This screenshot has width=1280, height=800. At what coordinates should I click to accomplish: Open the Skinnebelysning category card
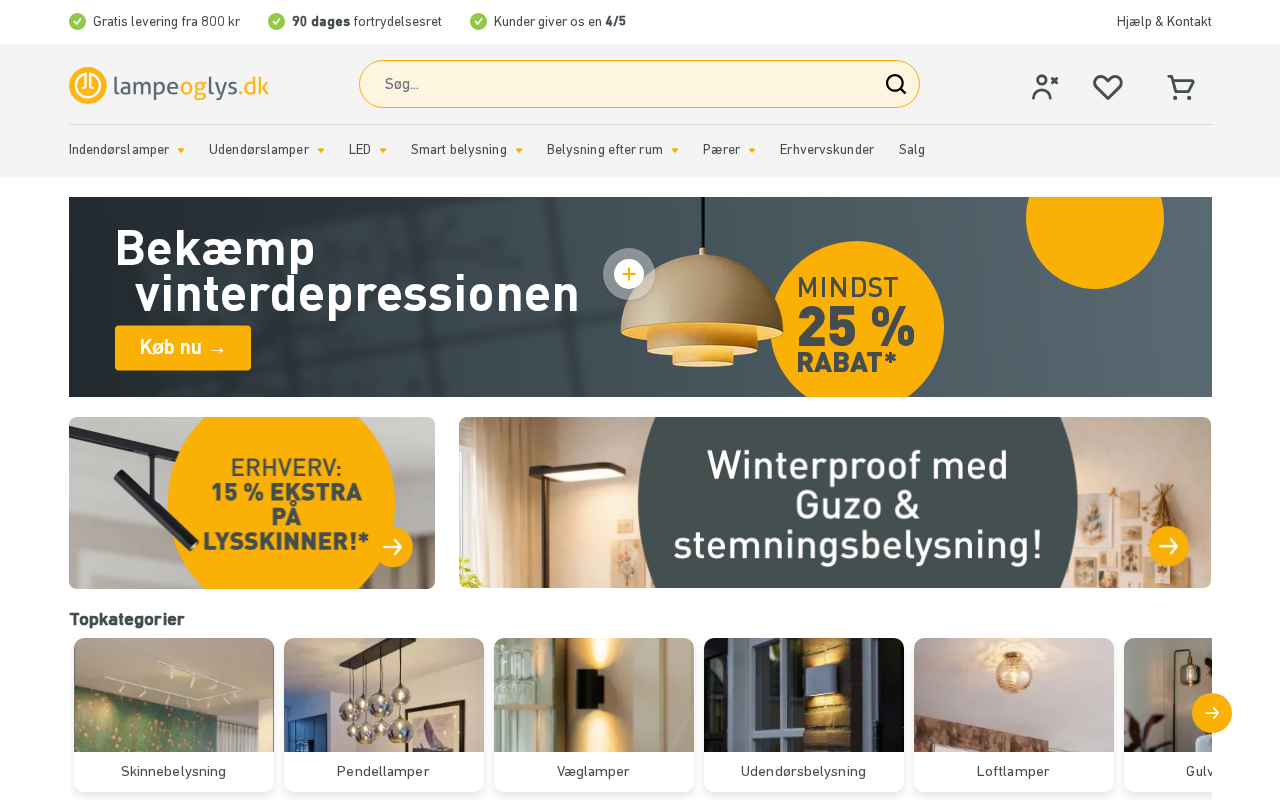tap(174, 715)
